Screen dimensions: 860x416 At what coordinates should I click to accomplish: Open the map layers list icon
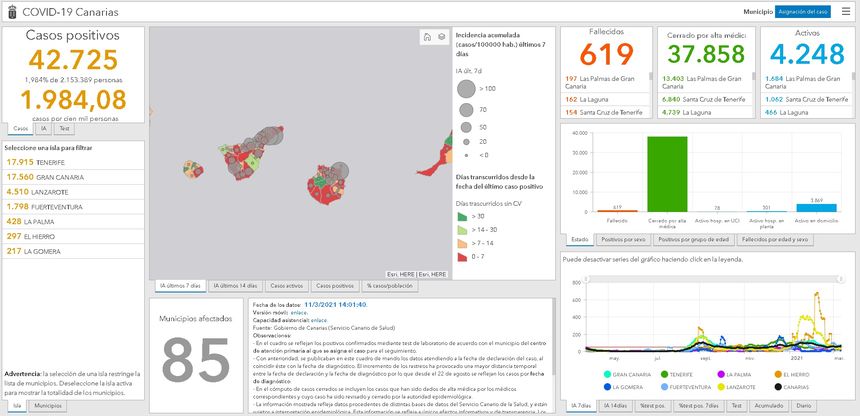(441, 37)
